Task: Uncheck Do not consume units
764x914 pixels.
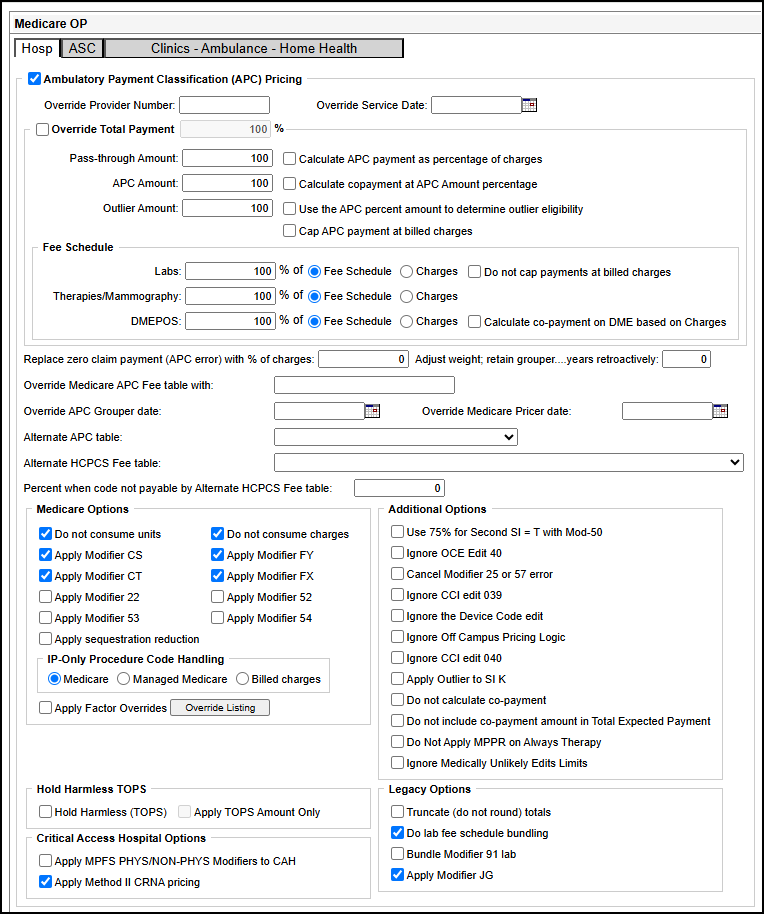Action: (x=45, y=533)
